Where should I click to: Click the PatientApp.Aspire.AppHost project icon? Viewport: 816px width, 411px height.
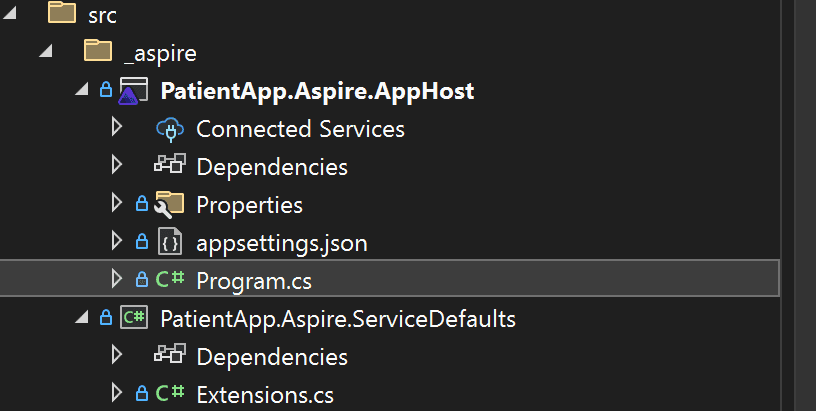[x=130, y=91]
